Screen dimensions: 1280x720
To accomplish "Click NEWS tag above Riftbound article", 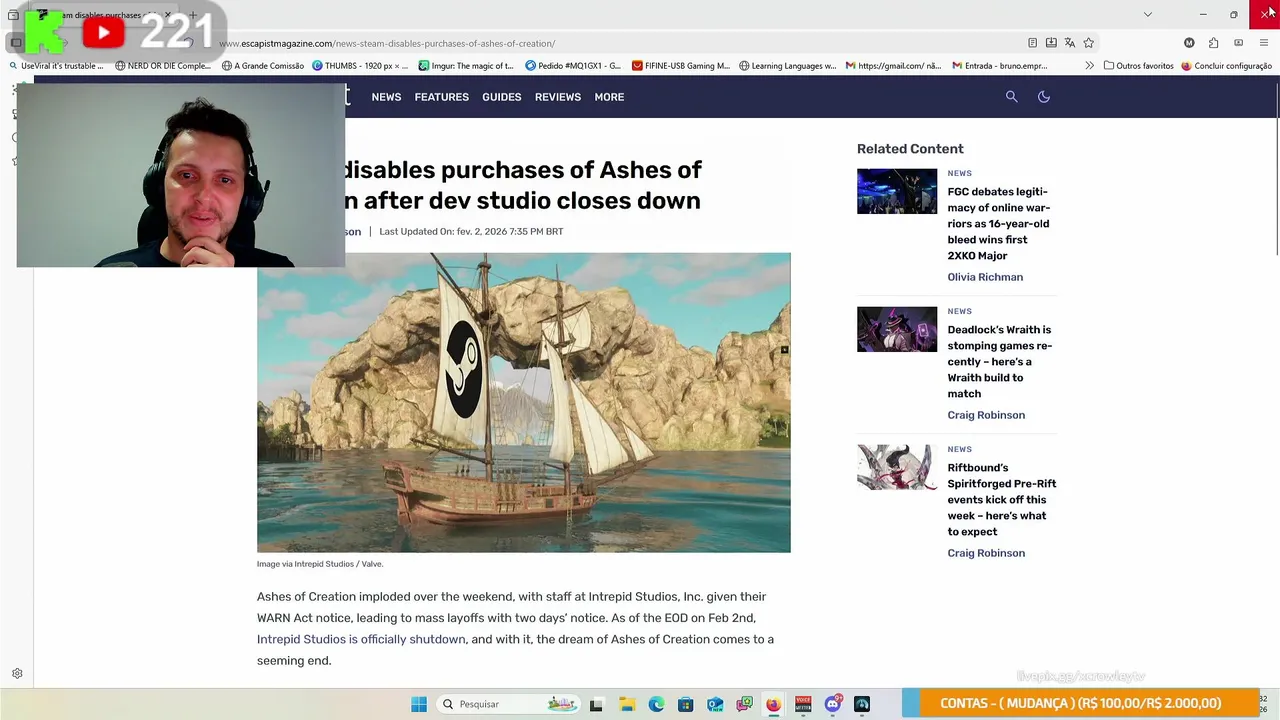I will [959, 449].
